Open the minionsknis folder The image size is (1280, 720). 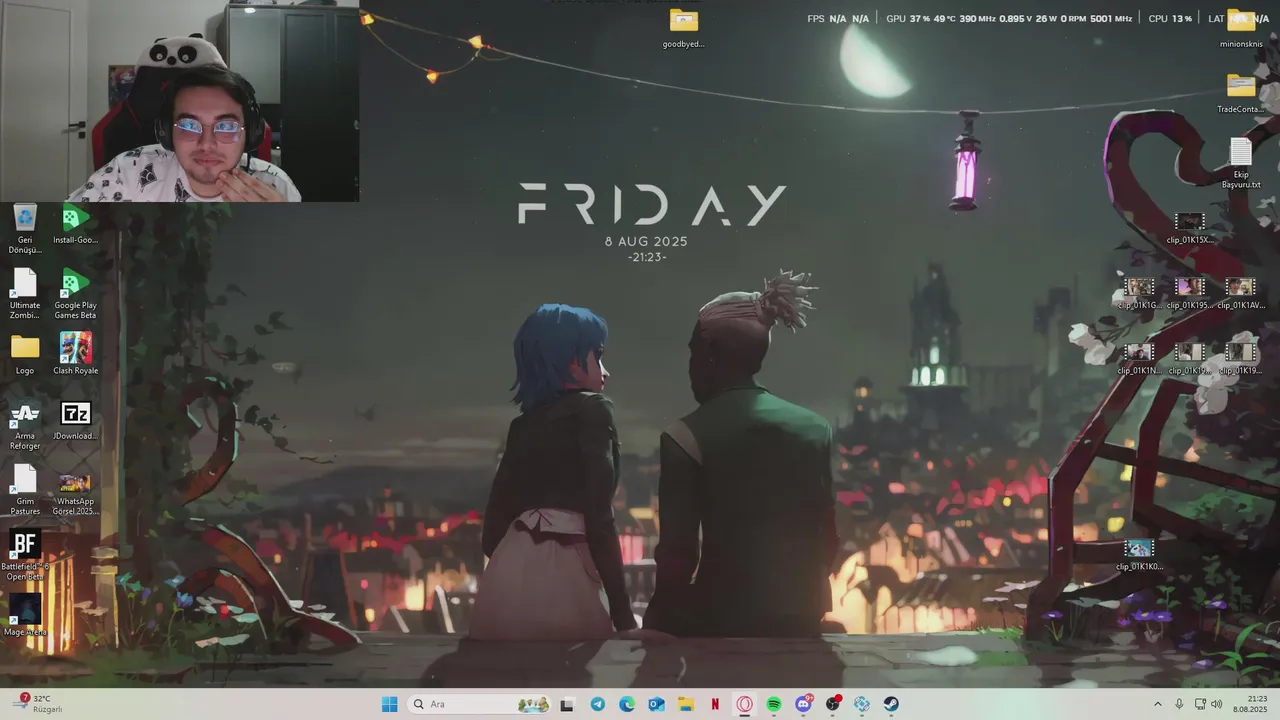(1241, 29)
